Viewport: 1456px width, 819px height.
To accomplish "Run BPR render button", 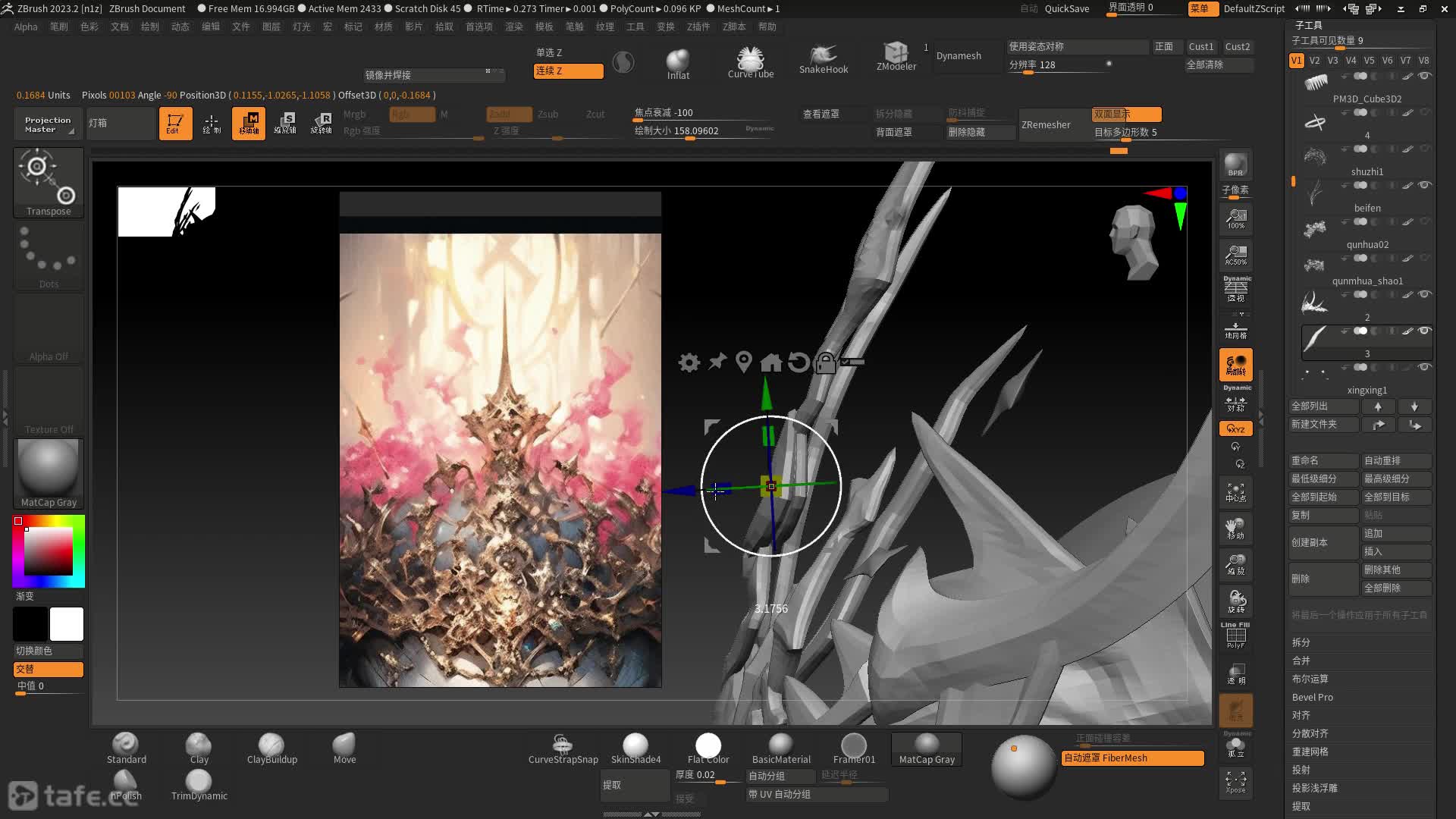I will pos(1235,165).
